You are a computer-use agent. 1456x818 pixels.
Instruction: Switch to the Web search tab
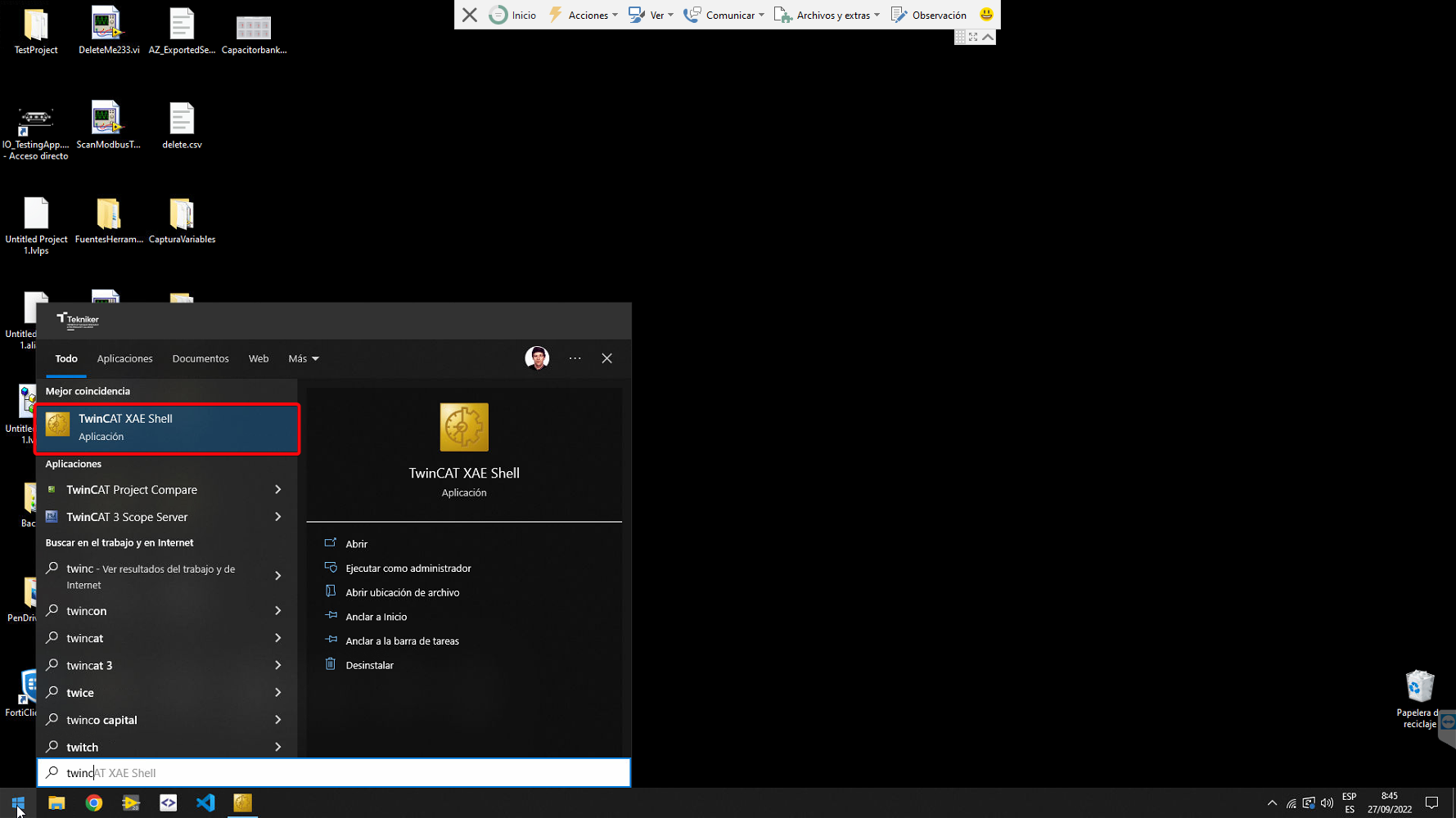259,358
